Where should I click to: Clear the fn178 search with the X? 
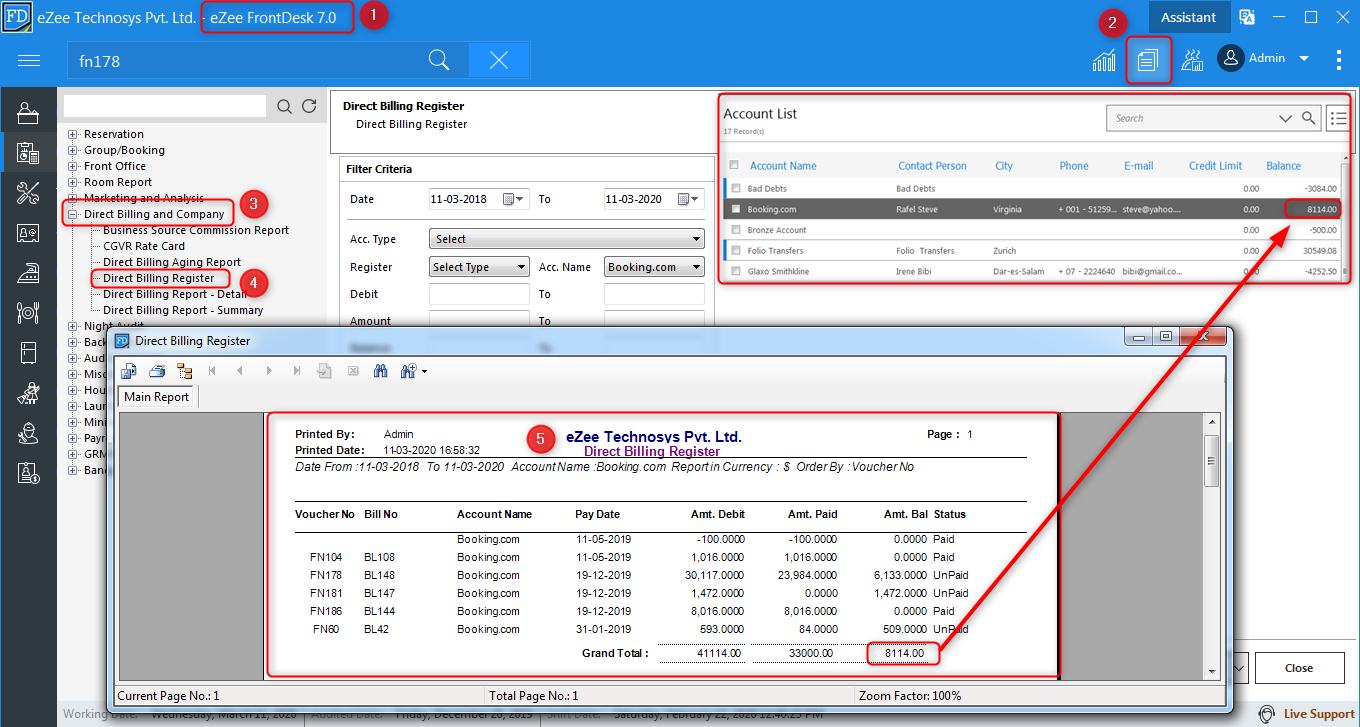pos(499,60)
